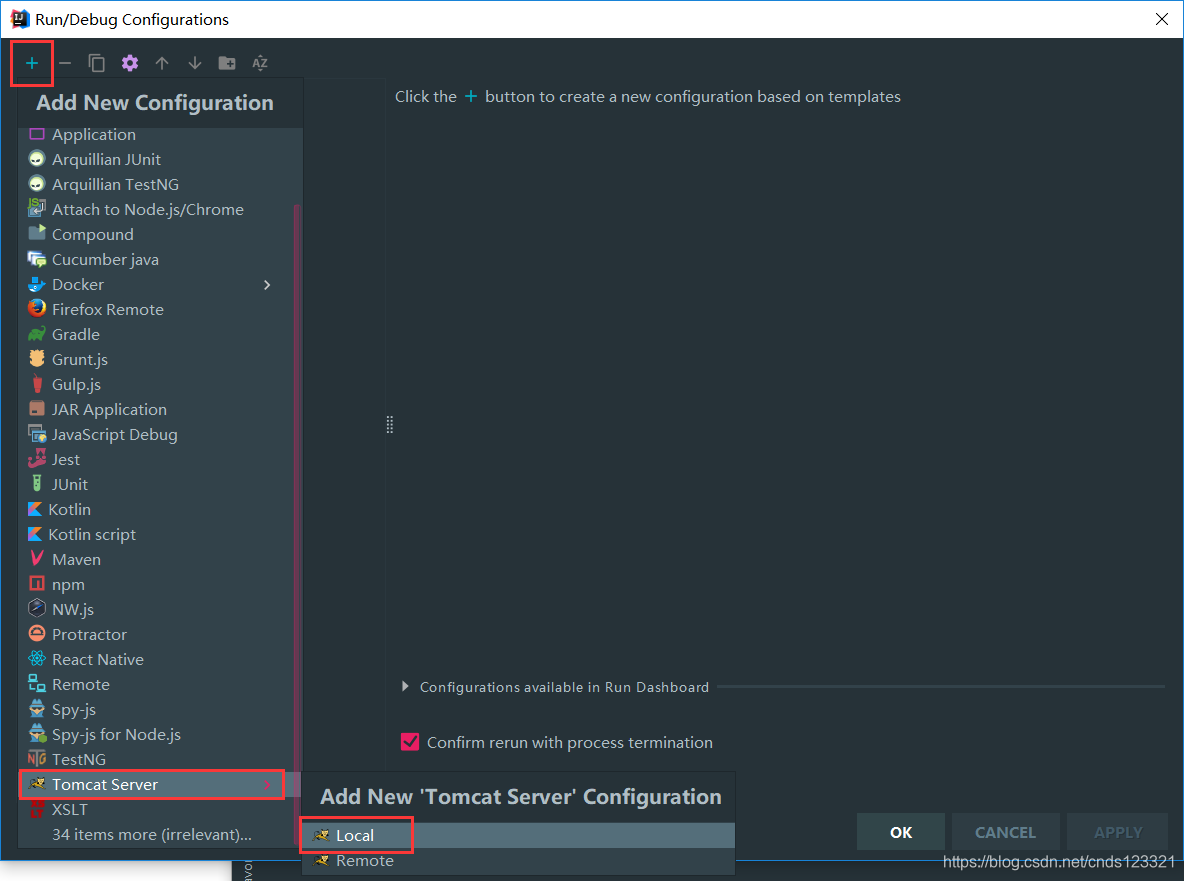Click the Docker whale icon
This screenshot has width=1184, height=881.
pyautogui.click(x=36, y=285)
